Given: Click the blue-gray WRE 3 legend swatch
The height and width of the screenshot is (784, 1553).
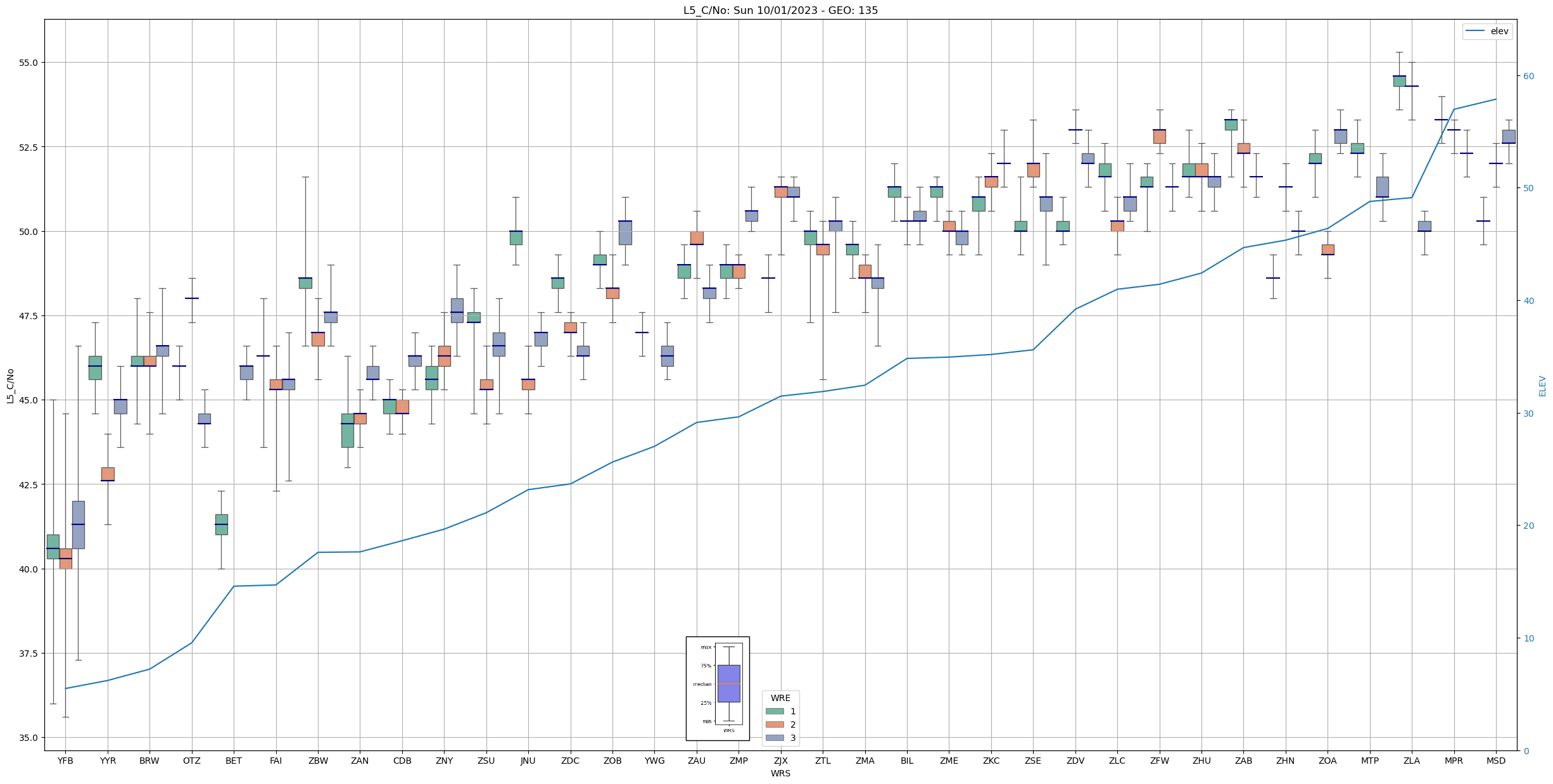Looking at the screenshot, I should tap(774, 738).
